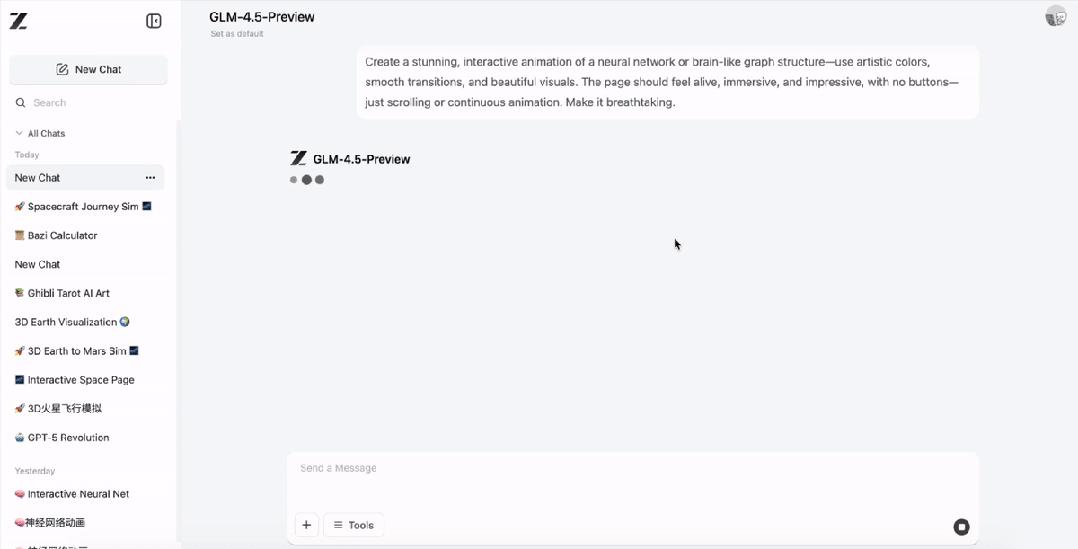Viewport: 1078px width, 549px height.
Task: Click Set as default link
Action: [237, 34]
